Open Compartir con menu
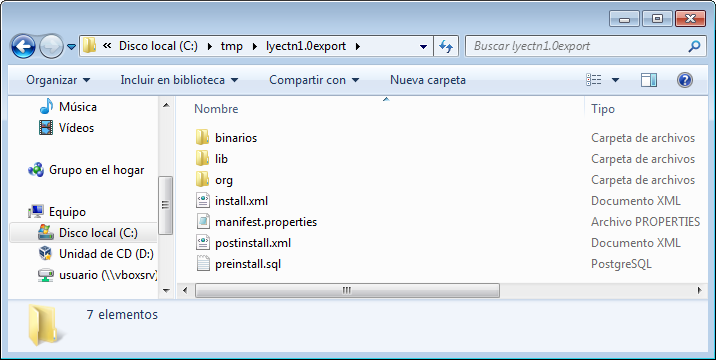This screenshot has width=716, height=361. click(314, 80)
